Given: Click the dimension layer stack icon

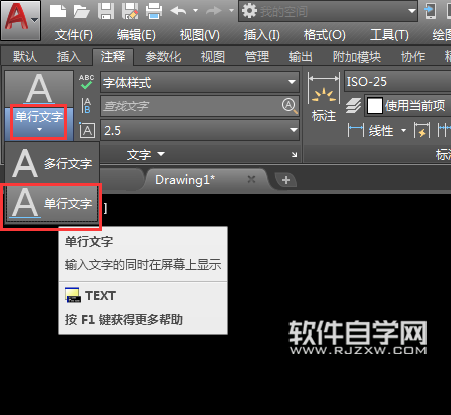Looking at the screenshot, I should (x=353, y=106).
